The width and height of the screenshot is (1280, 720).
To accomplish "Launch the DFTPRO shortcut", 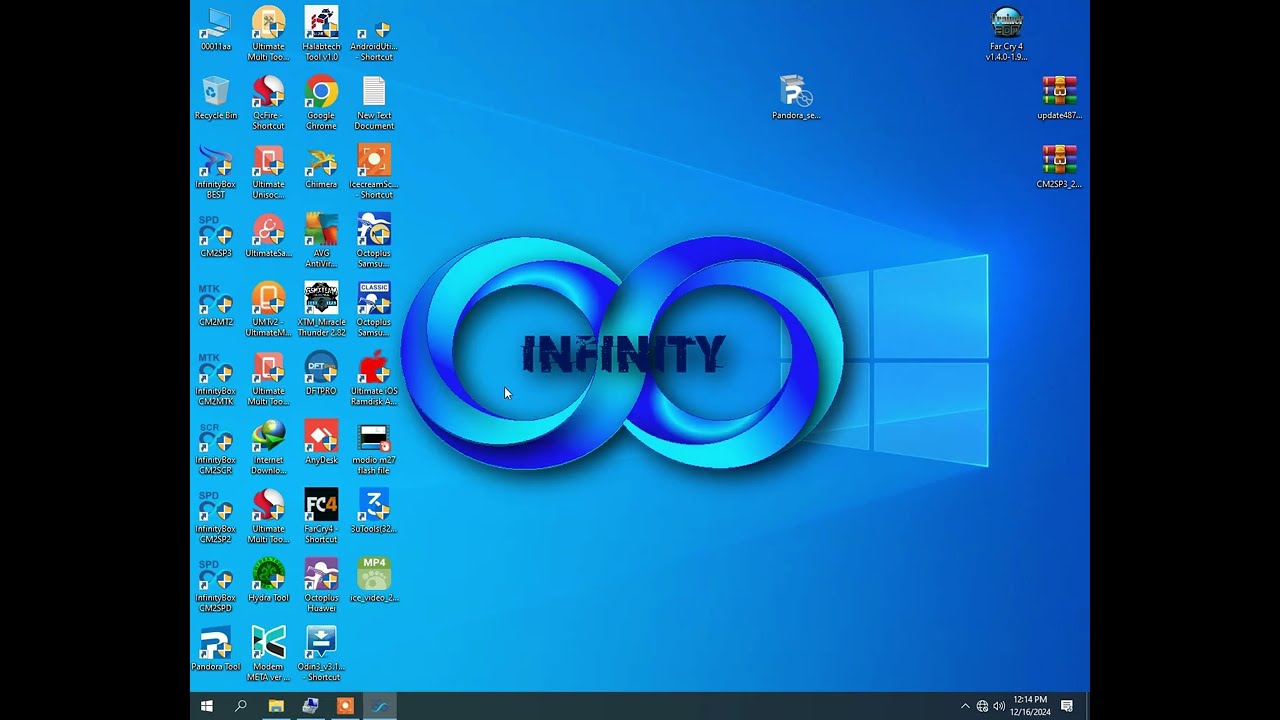I will point(321,373).
